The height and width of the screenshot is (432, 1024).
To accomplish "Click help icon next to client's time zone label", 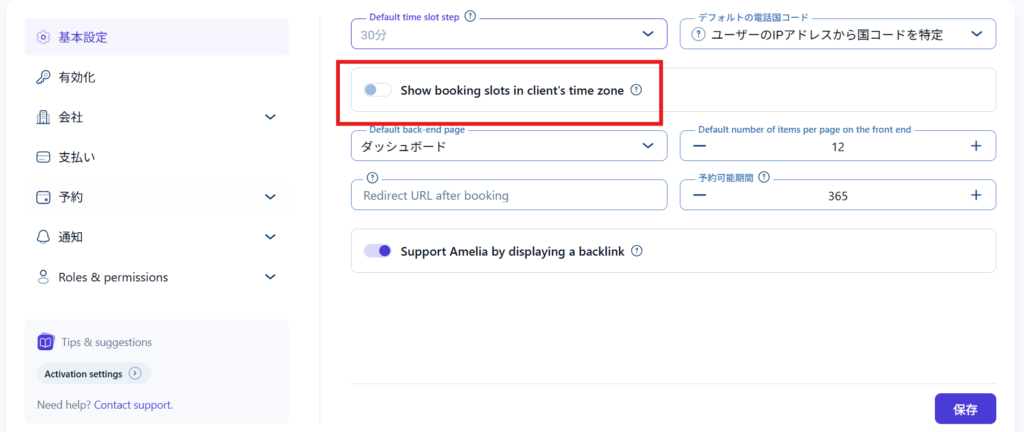I will pos(636,90).
